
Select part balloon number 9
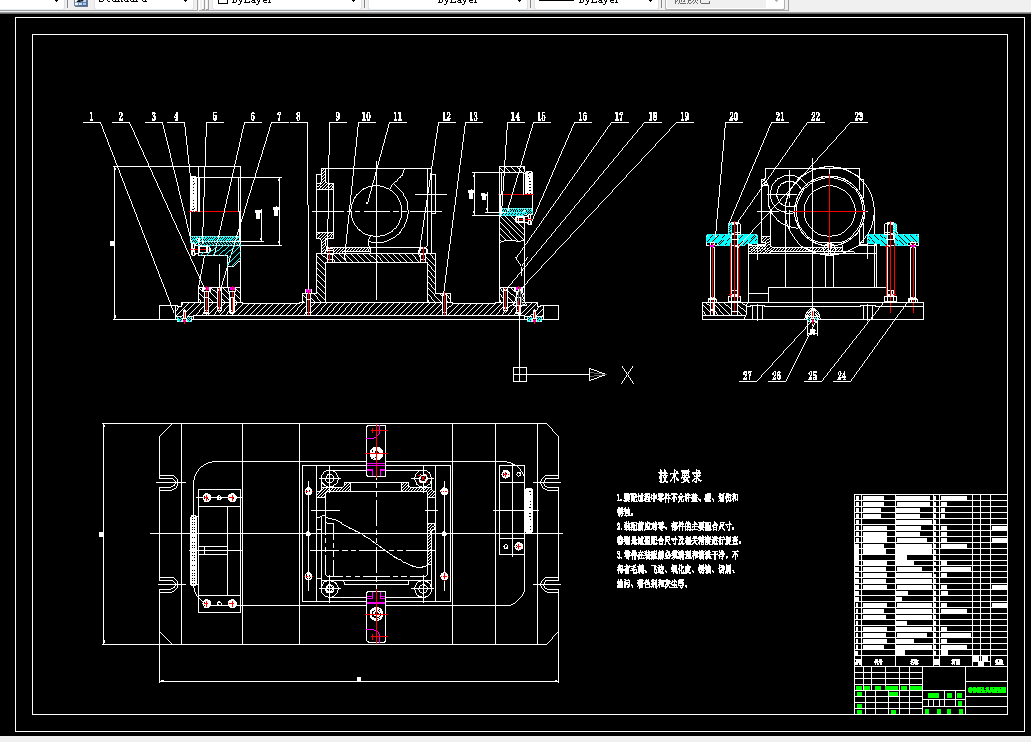(338, 116)
